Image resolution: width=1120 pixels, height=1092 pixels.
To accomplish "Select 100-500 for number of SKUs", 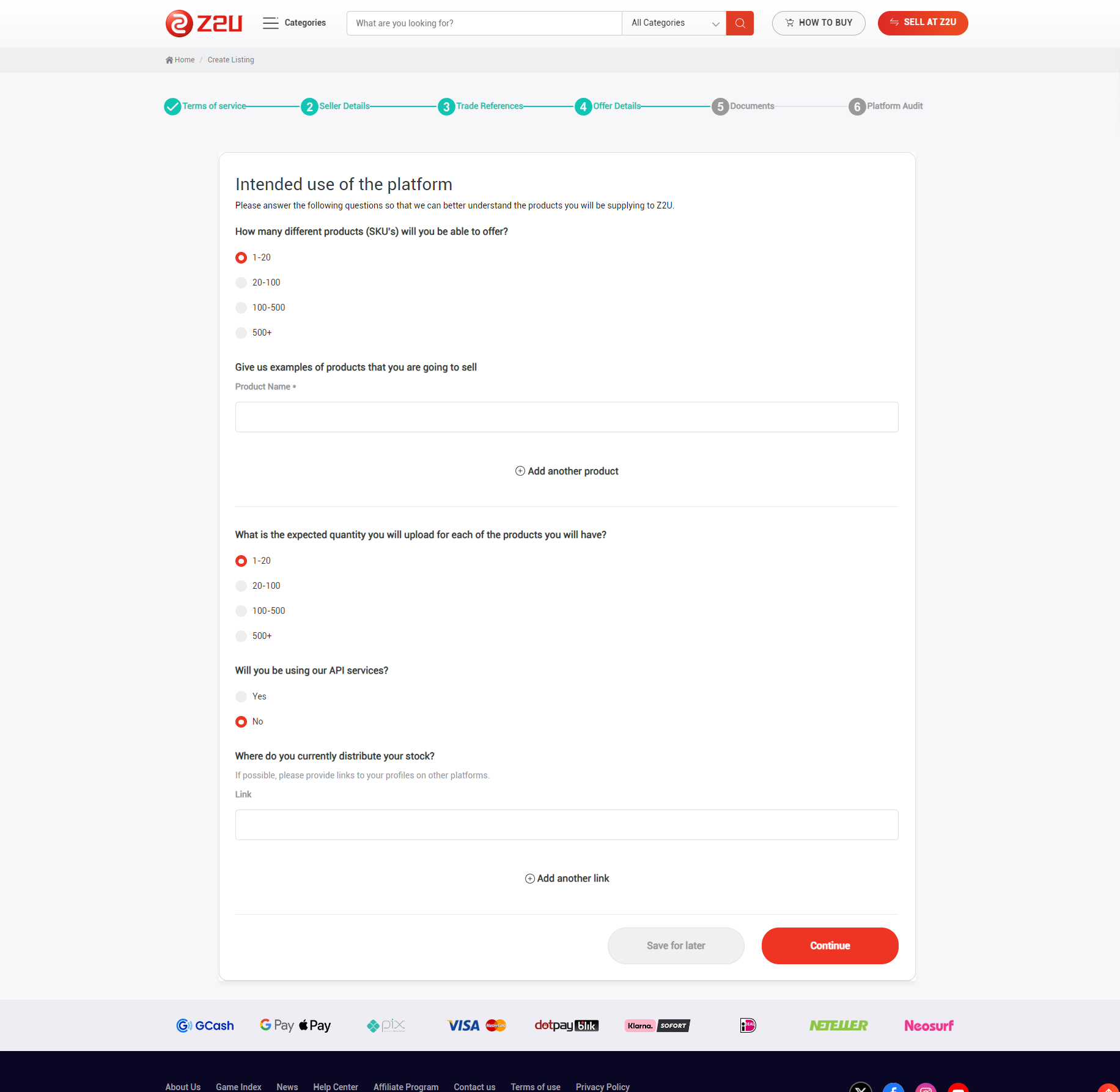I will (x=241, y=308).
